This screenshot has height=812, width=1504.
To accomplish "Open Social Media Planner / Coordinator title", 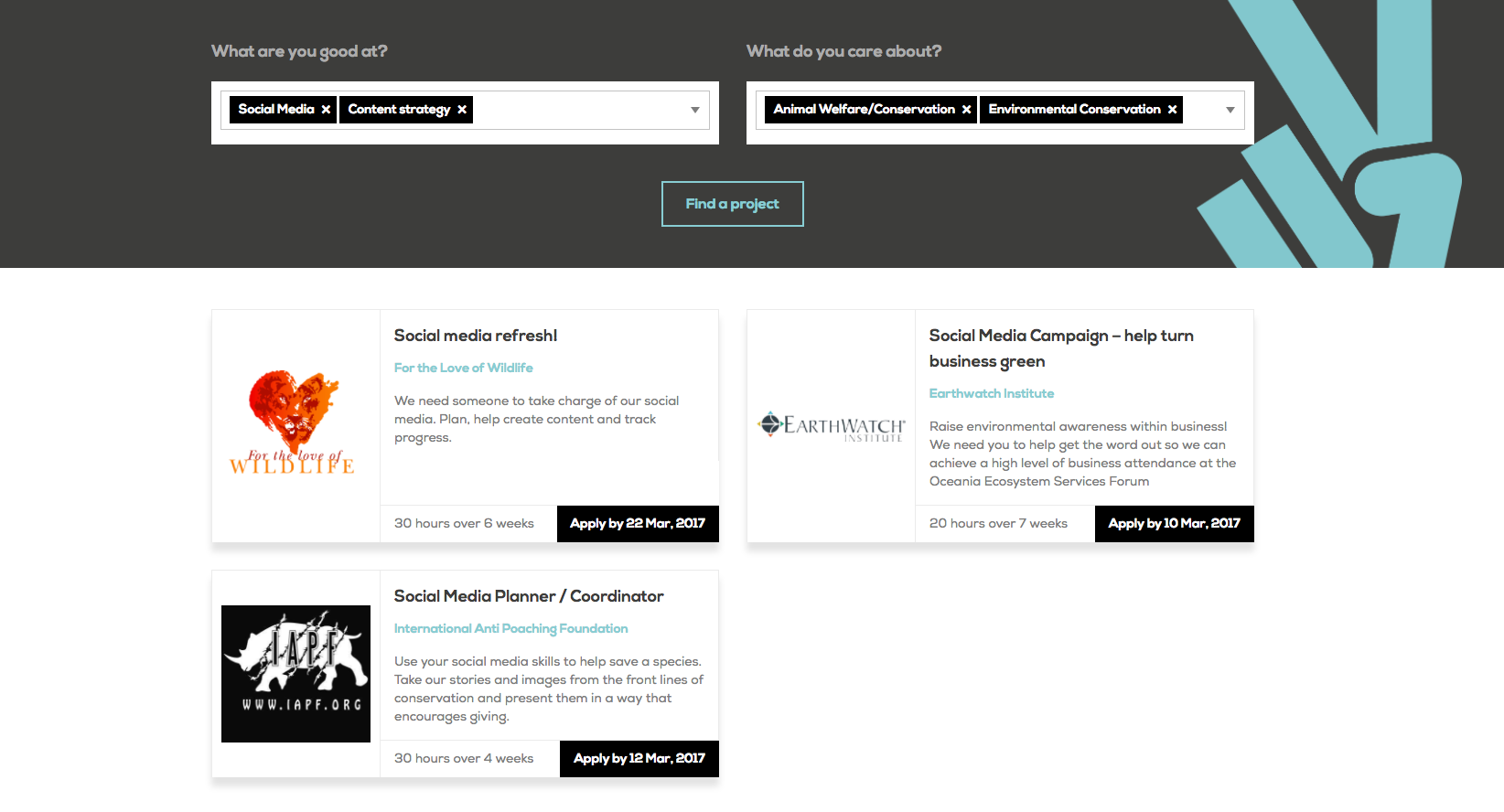I will pos(529,596).
